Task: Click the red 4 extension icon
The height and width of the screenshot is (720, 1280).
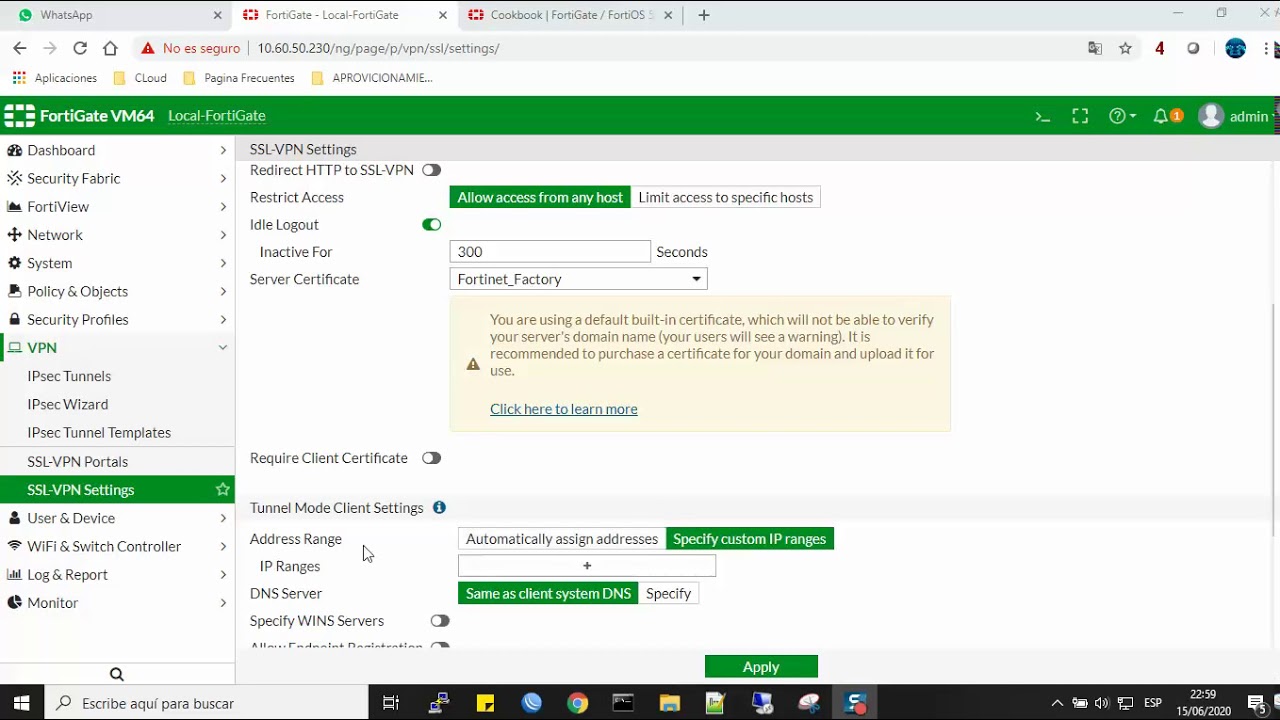Action: click(1160, 48)
